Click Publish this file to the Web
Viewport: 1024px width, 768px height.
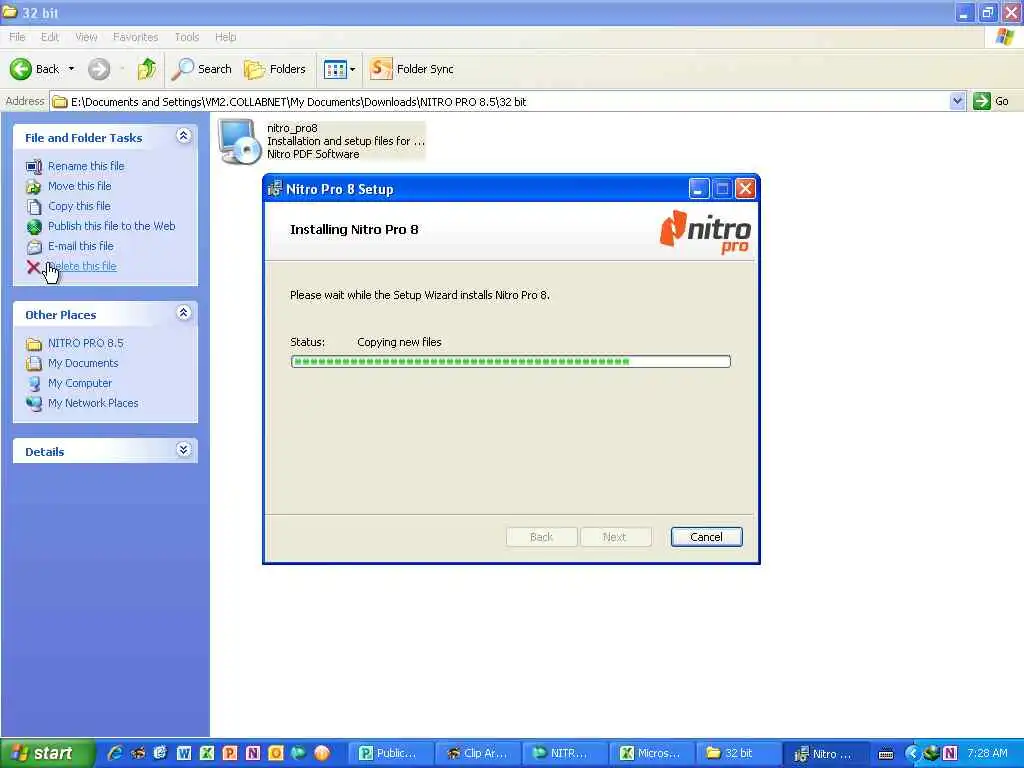(112, 226)
